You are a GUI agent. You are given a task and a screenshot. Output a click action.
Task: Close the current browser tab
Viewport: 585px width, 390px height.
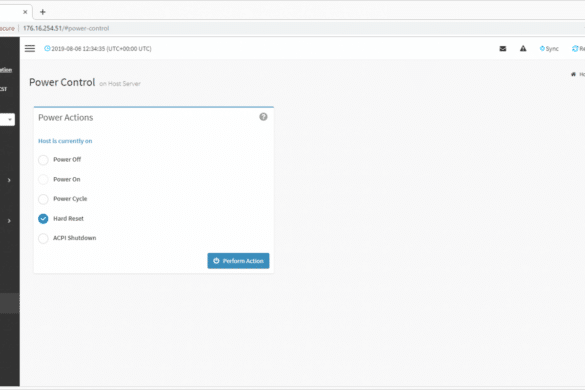click(x=25, y=12)
